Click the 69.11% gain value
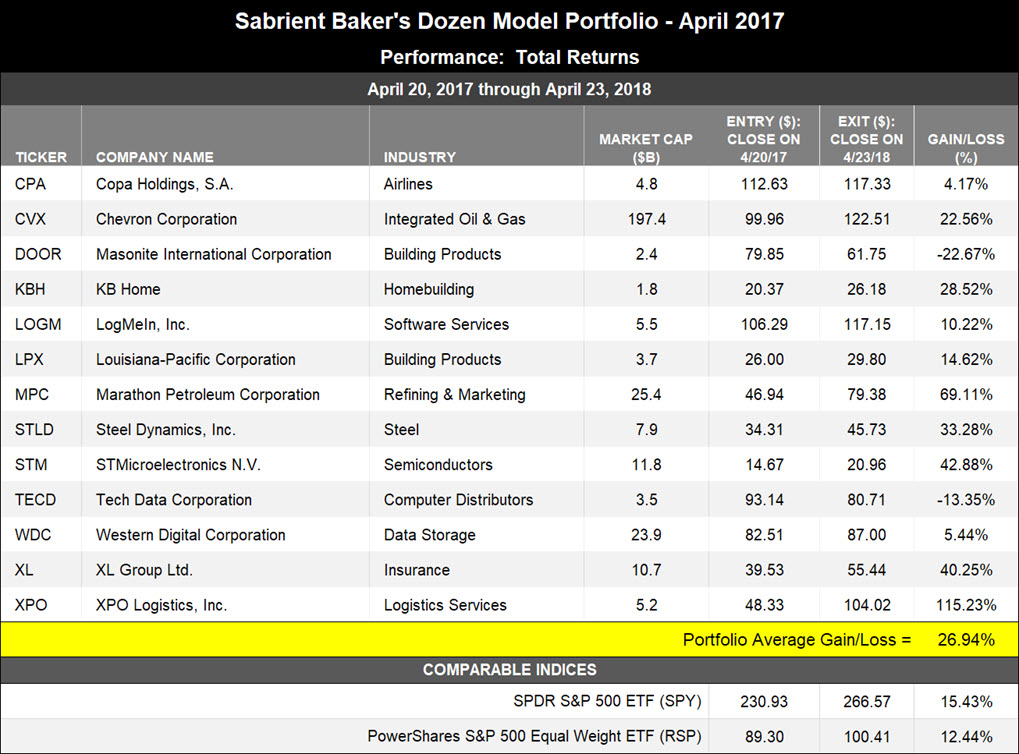This screenshot has height=754, width=1019. (x=966, y=395)
